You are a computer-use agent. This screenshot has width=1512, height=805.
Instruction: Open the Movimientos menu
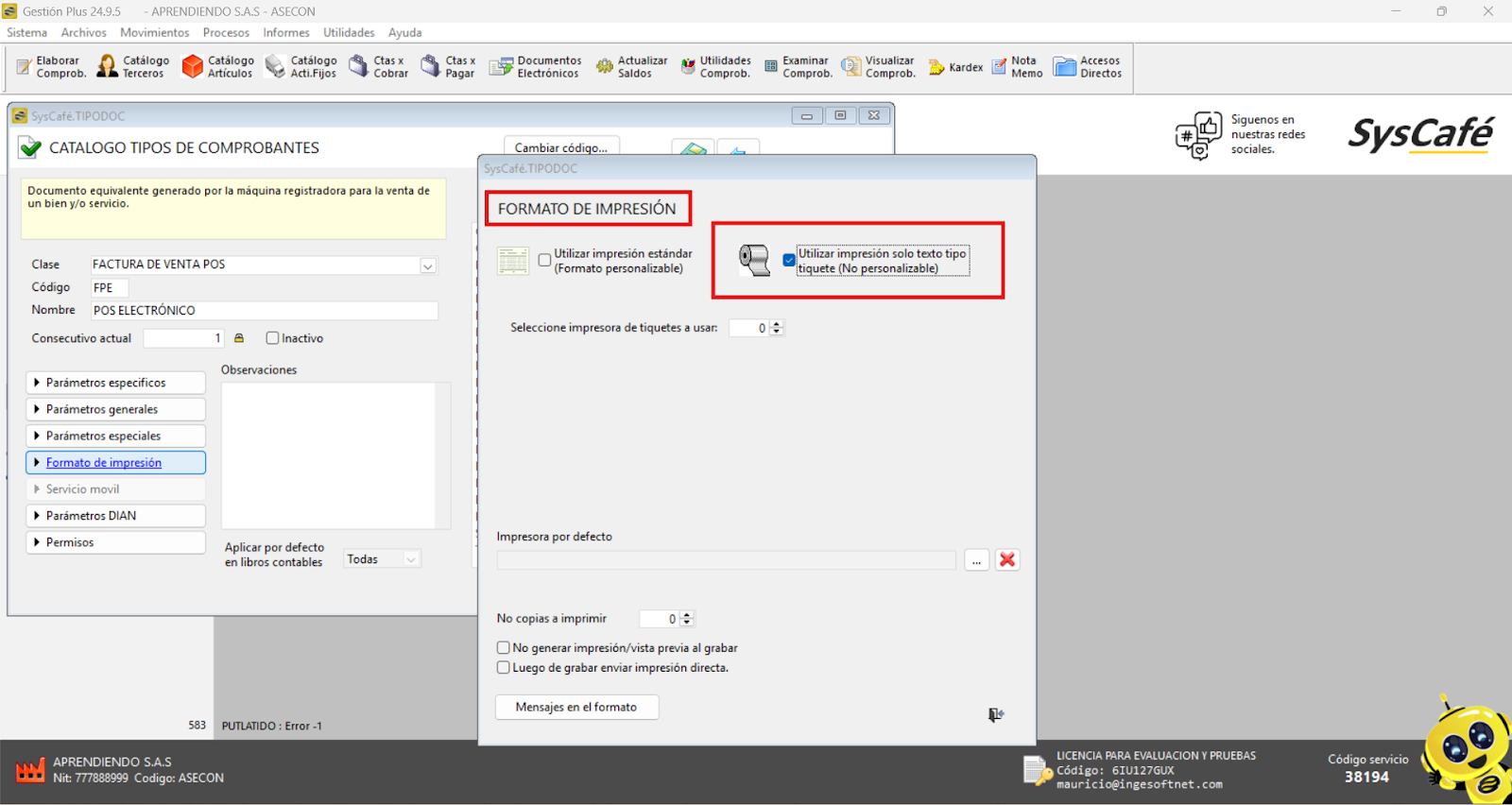[154, 32]
